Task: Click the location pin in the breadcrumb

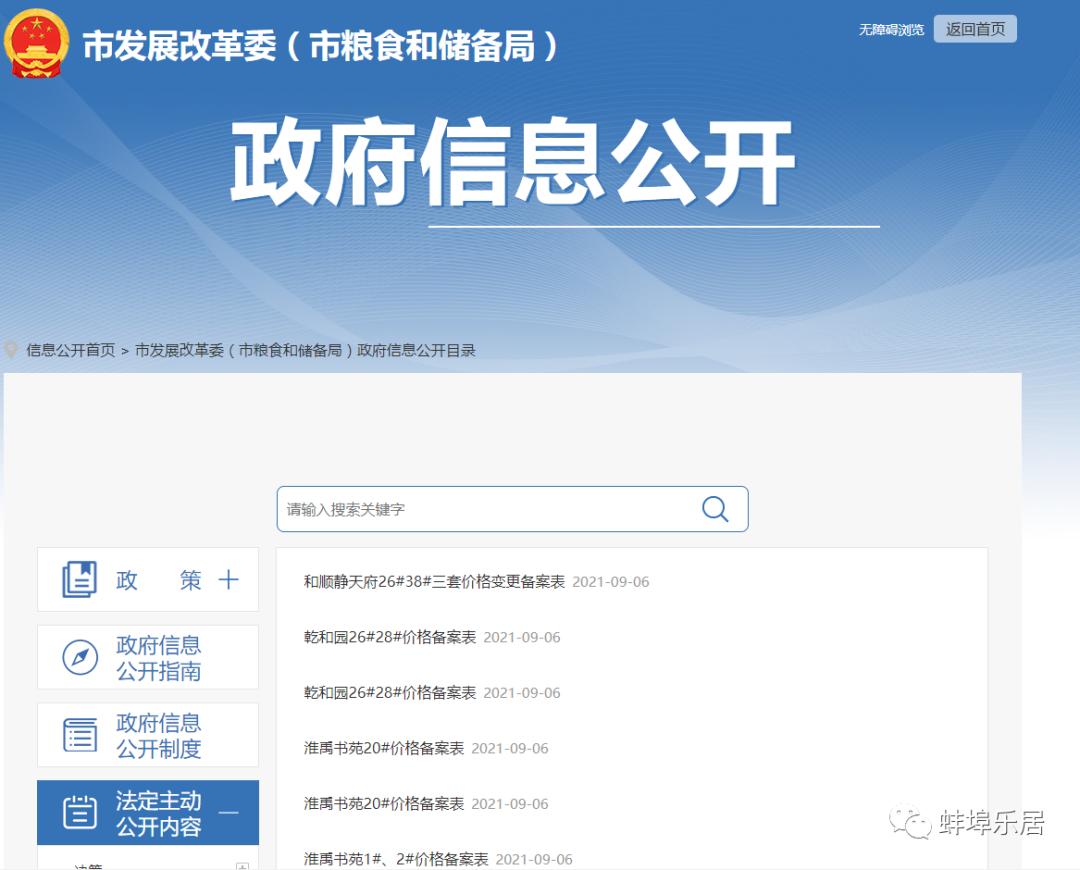Action: click(x=10, y=351)
